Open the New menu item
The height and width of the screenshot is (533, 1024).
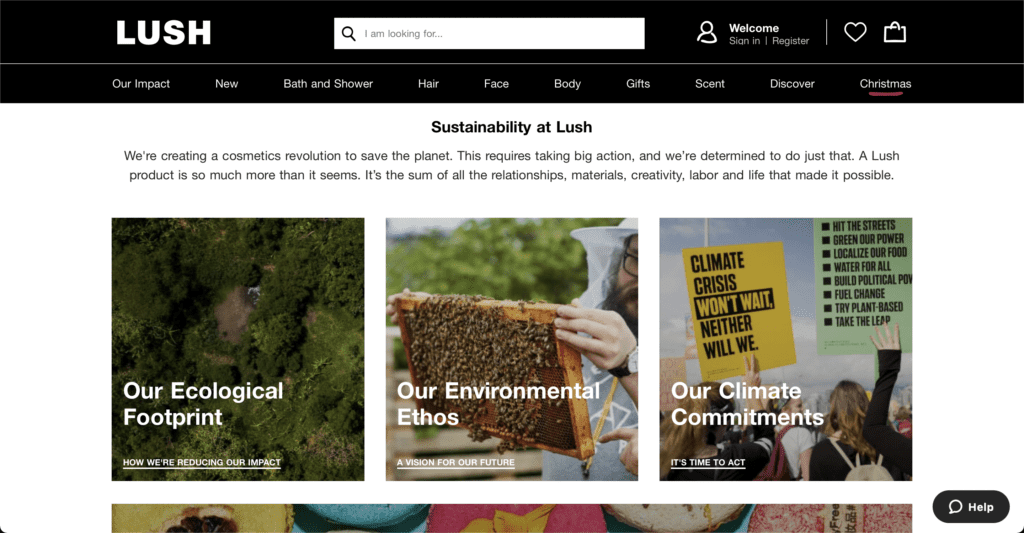coord(227,84)
